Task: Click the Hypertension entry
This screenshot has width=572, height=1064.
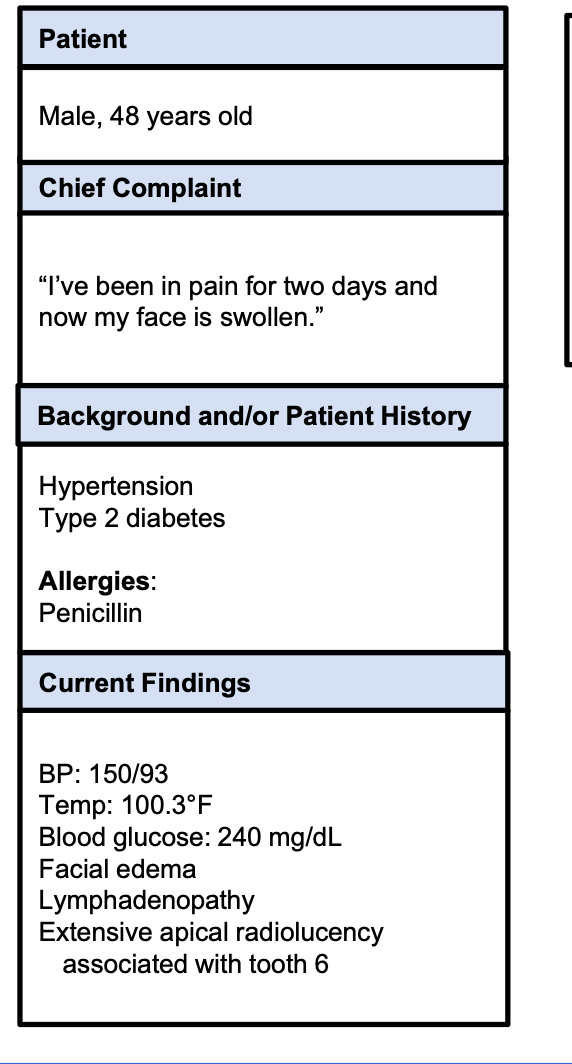Action: (116, 487)
